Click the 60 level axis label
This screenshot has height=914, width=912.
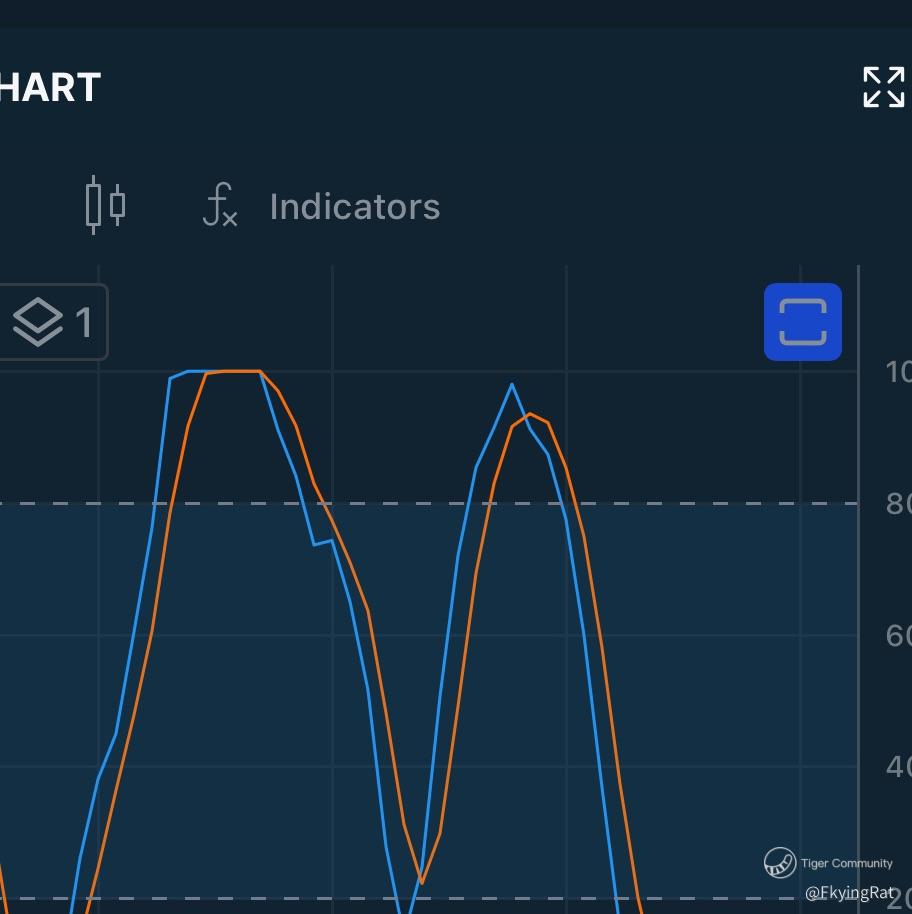coord(899,635)
